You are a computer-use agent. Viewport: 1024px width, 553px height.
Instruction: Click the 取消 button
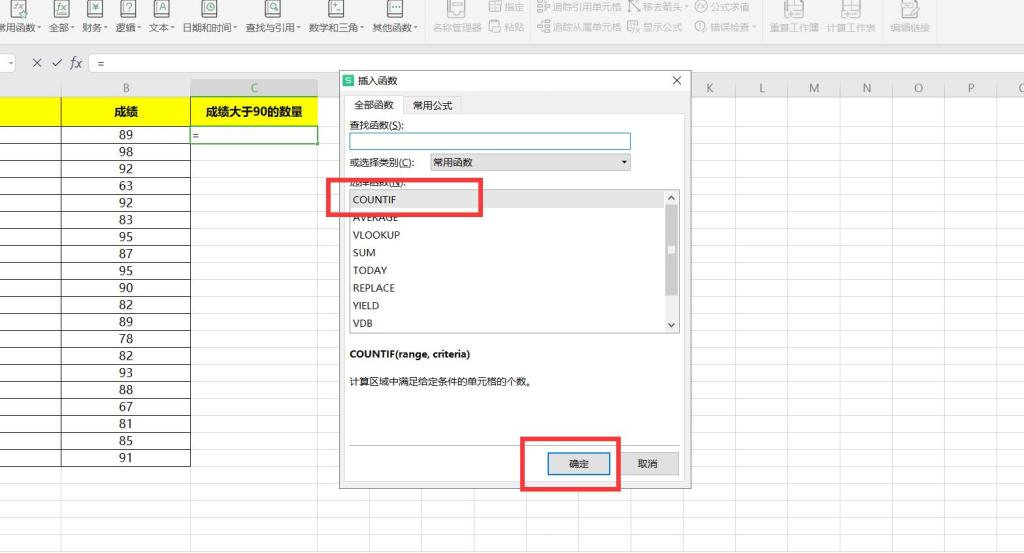(x=647, y=464)
